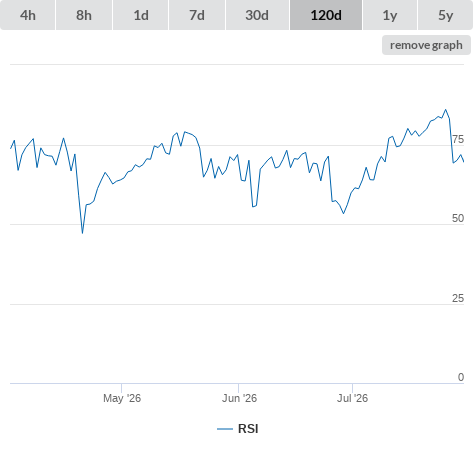Click the May '26 axis label
The image size is (474, 455).
pyautogui.click(x=122, y=398)
